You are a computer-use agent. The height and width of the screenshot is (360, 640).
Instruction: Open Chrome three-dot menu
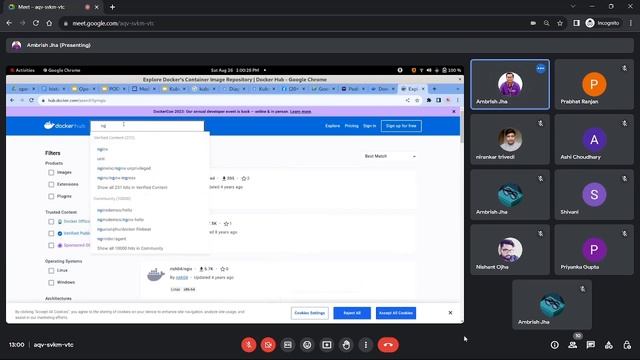click(x=631, y=23)
